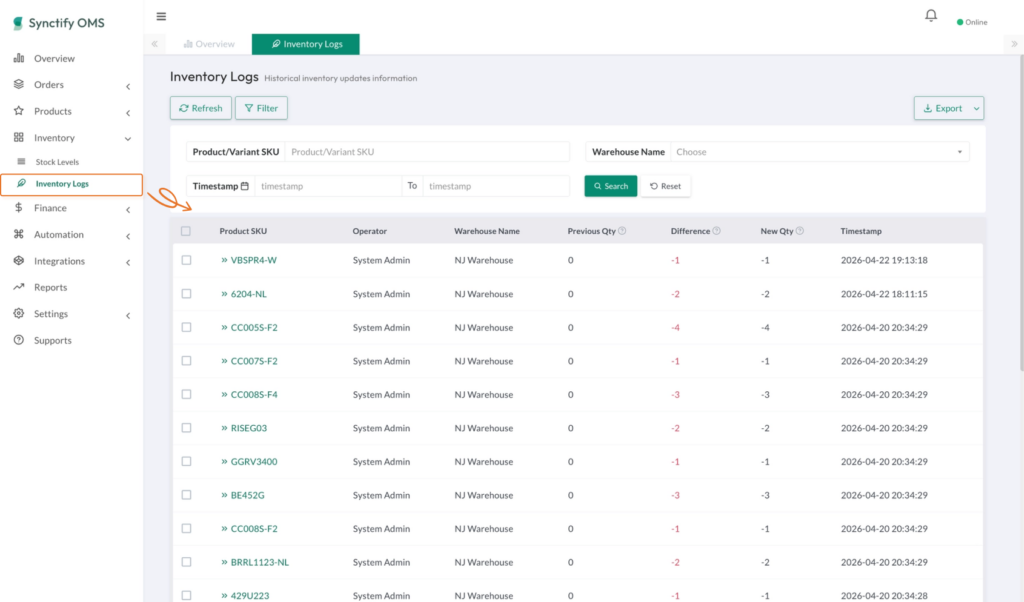Click the timestamp end date field
This screenshot has width=1024, height=602.
(496, 186)
